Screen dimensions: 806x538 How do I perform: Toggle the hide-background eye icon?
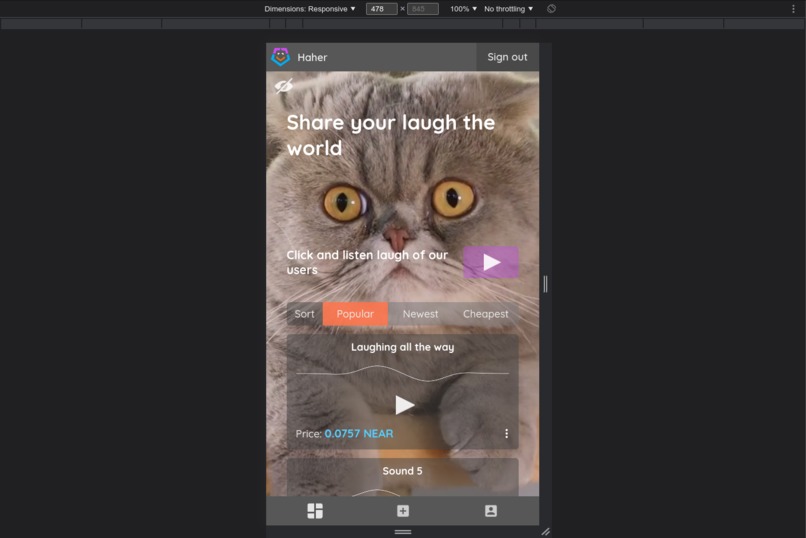tap(283, 86)
